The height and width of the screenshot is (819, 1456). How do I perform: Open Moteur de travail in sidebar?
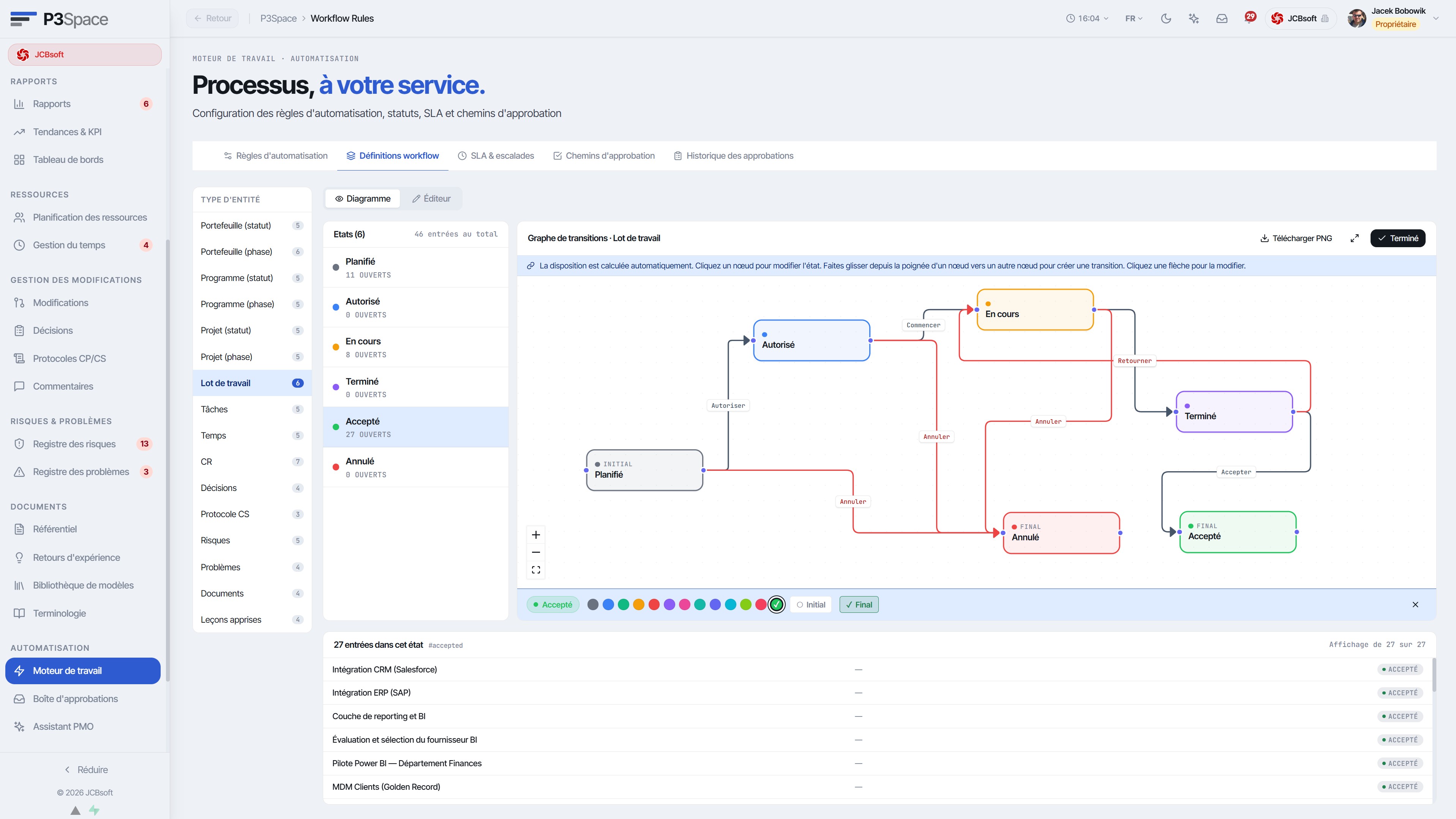[83, 670]
